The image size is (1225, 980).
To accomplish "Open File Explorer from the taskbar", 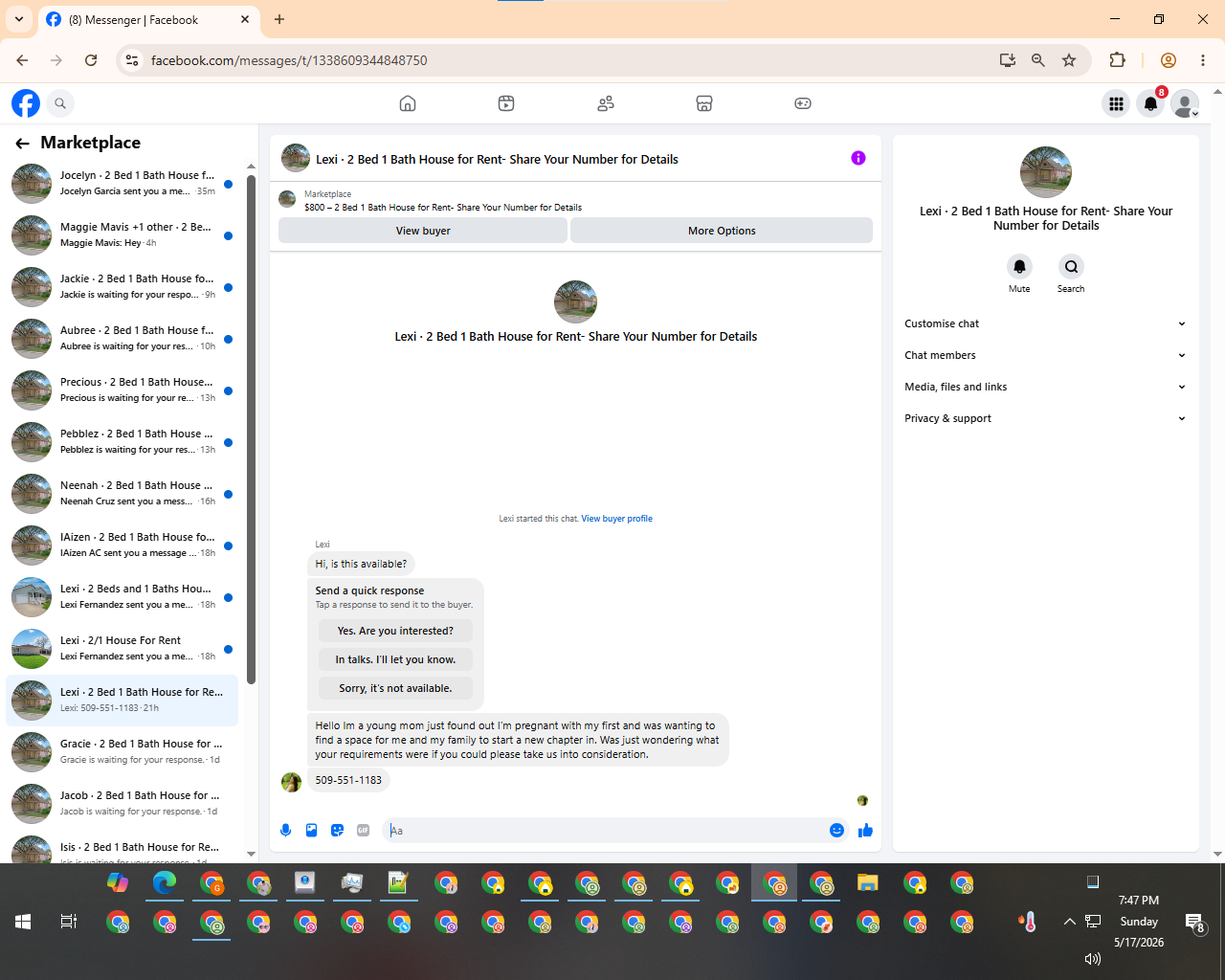I will coord(867,882).
